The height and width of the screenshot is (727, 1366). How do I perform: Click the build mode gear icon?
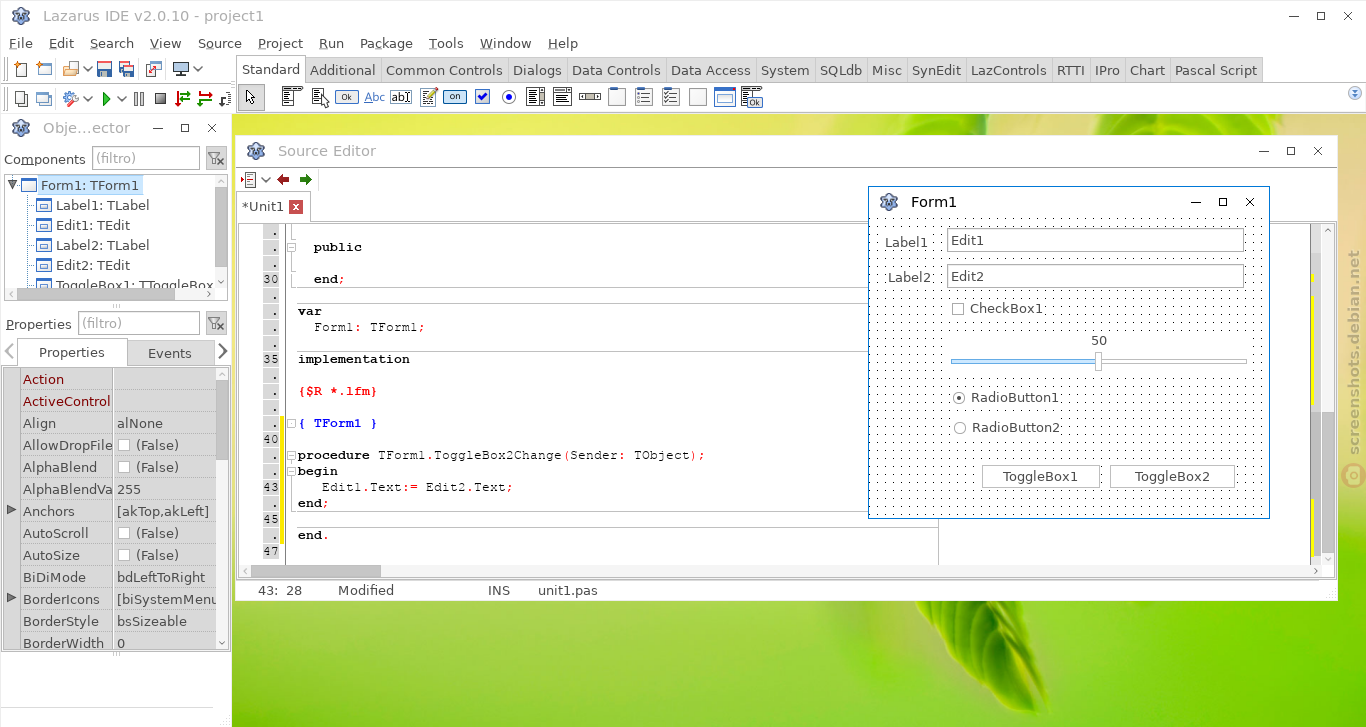[70, 98]
